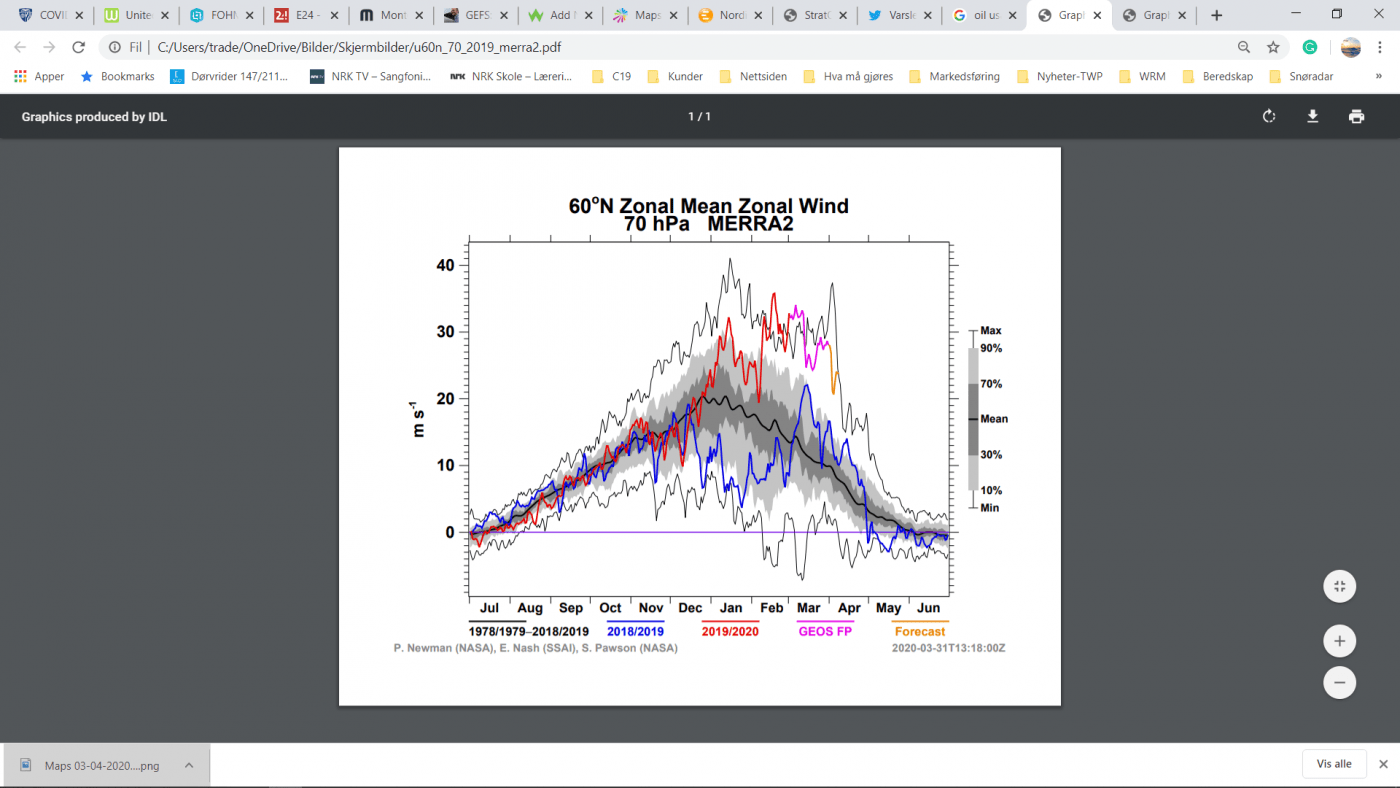Bookmark this page with star

pyautogui.click(x=1273, y=47)
